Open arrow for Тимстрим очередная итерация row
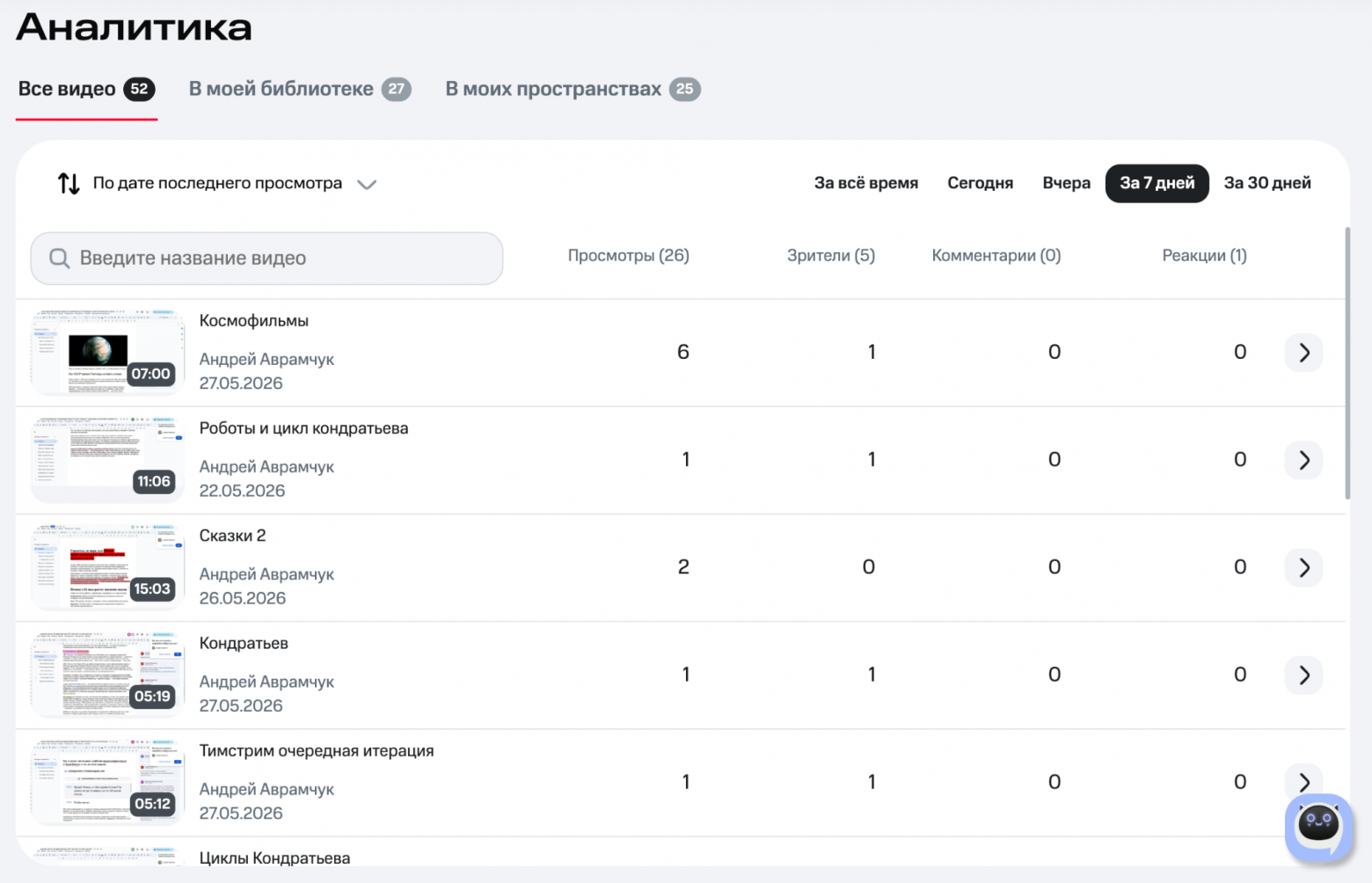 (1303, 780)
